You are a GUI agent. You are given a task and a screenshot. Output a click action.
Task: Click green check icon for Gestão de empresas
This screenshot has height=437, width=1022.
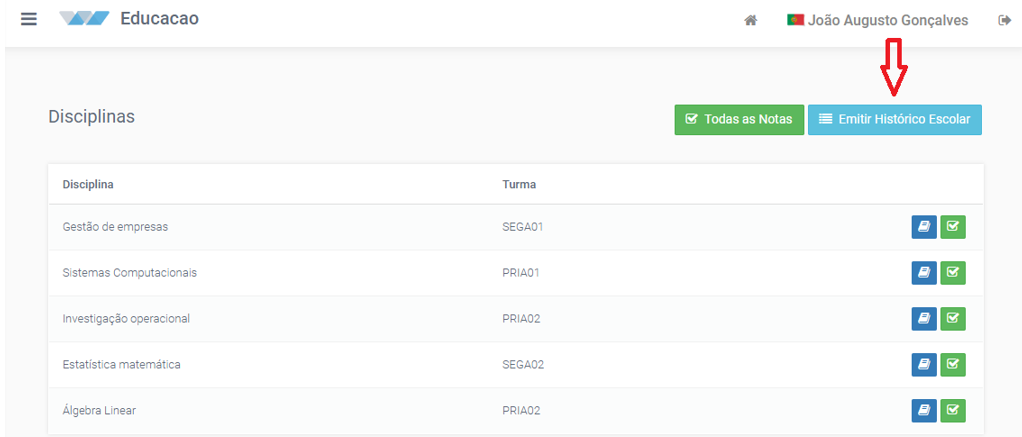(x=953, y=227)
